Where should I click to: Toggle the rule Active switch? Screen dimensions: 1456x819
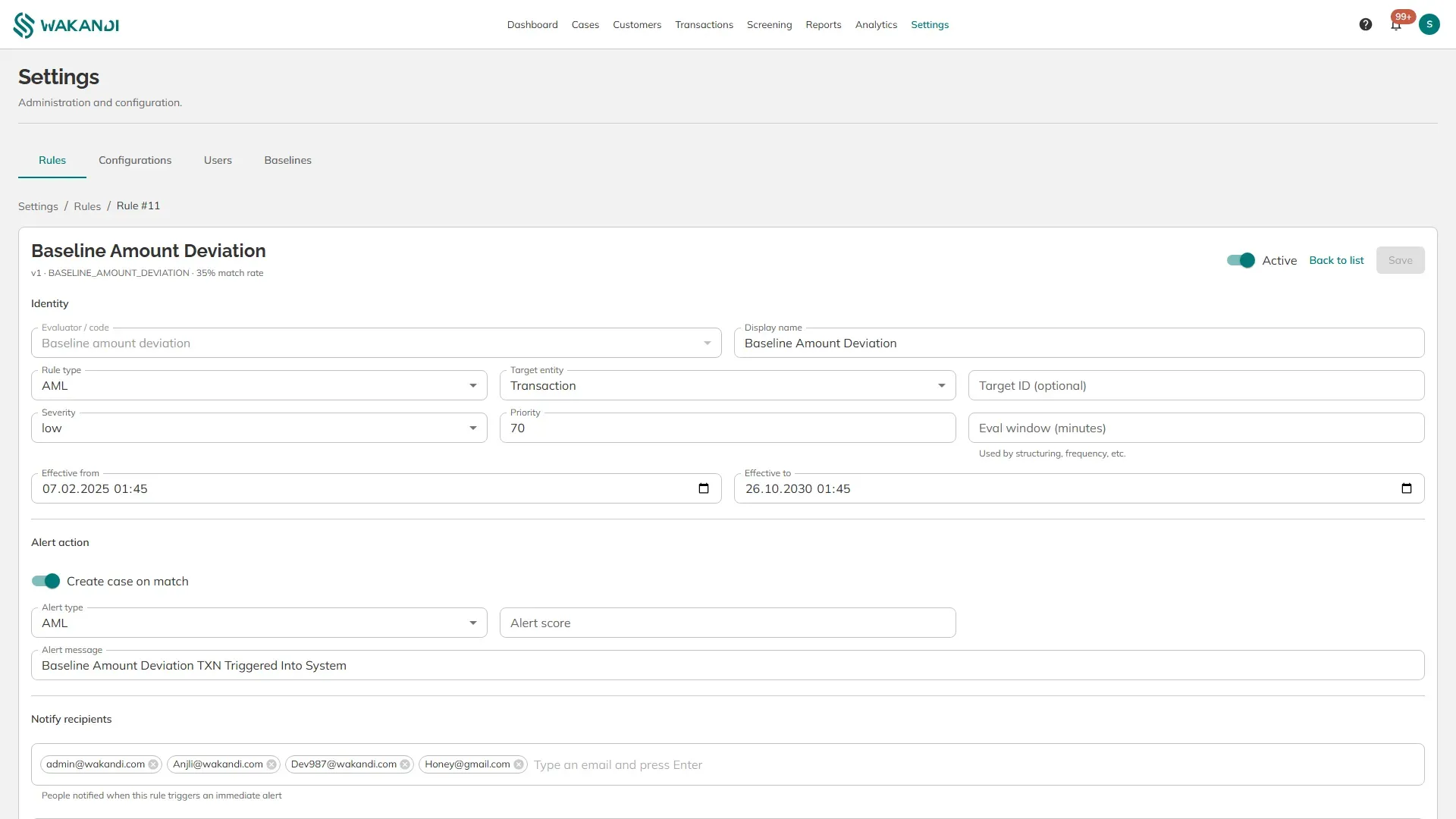coord(1241,260)
